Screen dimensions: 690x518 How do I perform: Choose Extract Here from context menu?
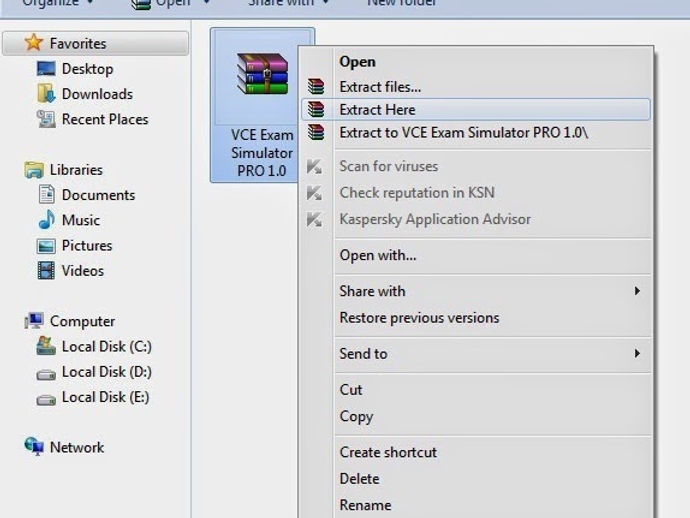pos(476,110)
